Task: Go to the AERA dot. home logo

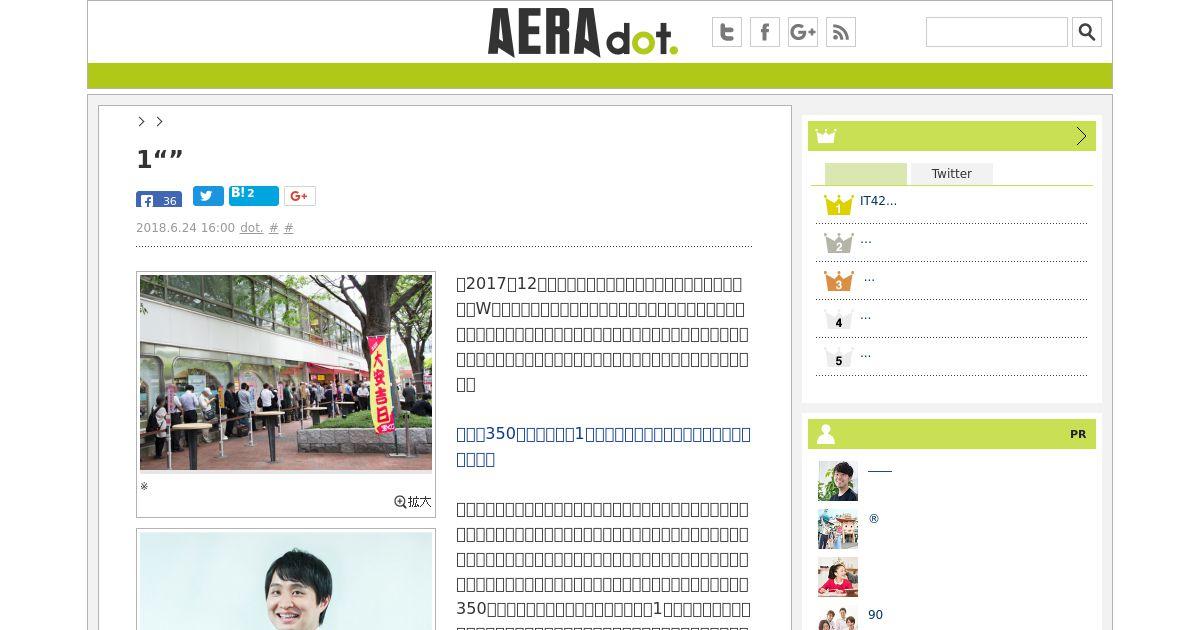Action: coord(583,32)
